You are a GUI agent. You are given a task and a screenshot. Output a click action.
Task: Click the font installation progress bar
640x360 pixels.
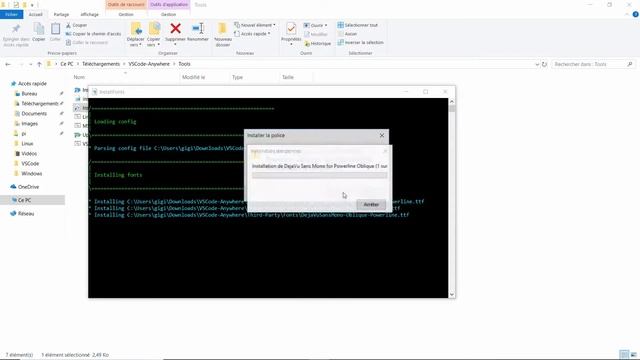[x=320, y=175]
